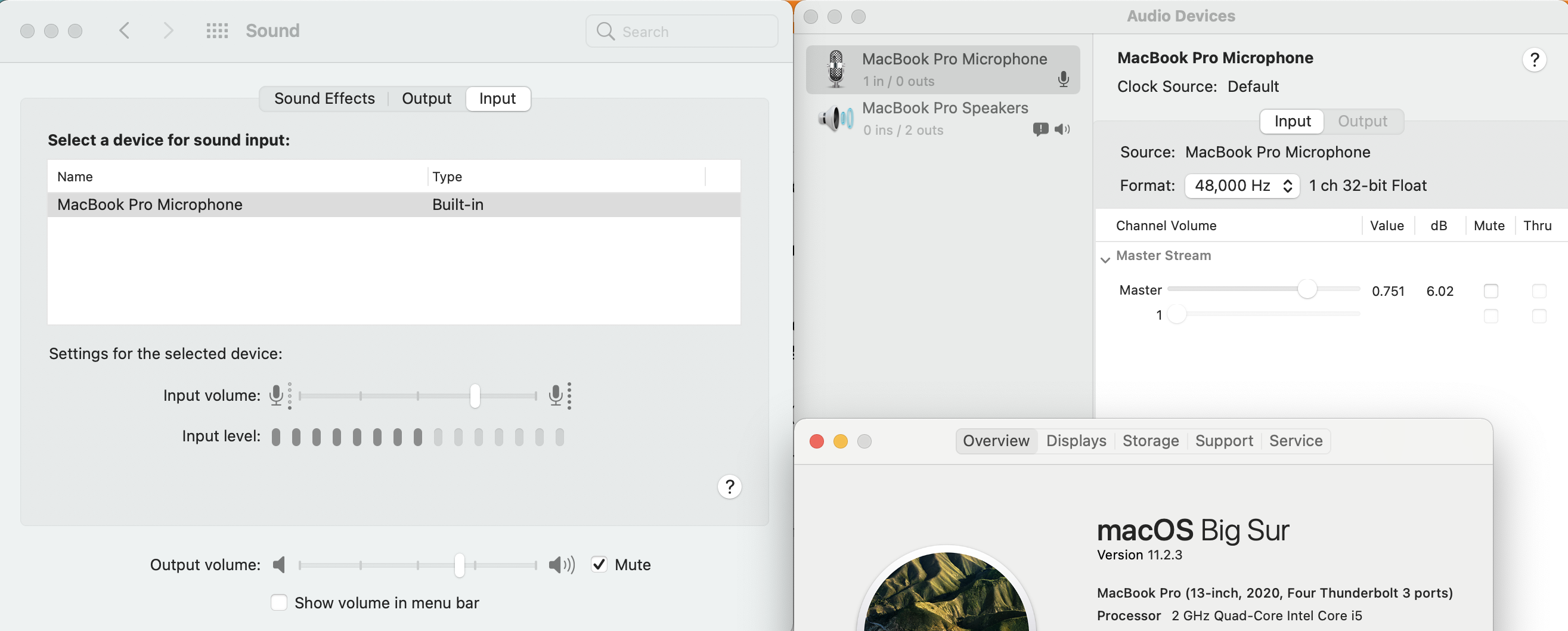
Task: Switch to the Sound Effects tab
Action: (x=324, y=98)
